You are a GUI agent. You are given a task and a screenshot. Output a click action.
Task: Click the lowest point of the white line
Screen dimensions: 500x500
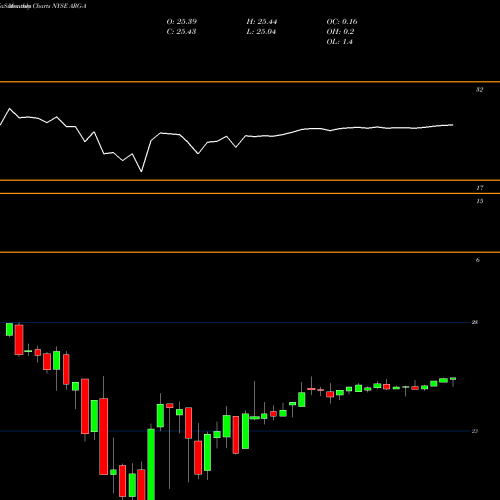pyautogui.click(x=141, y=171)
